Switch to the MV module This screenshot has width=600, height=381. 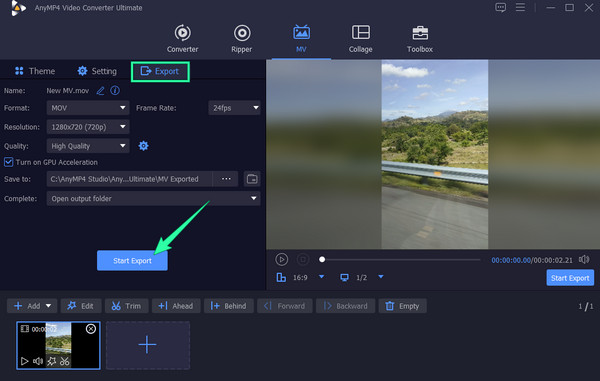pos(301,39)
